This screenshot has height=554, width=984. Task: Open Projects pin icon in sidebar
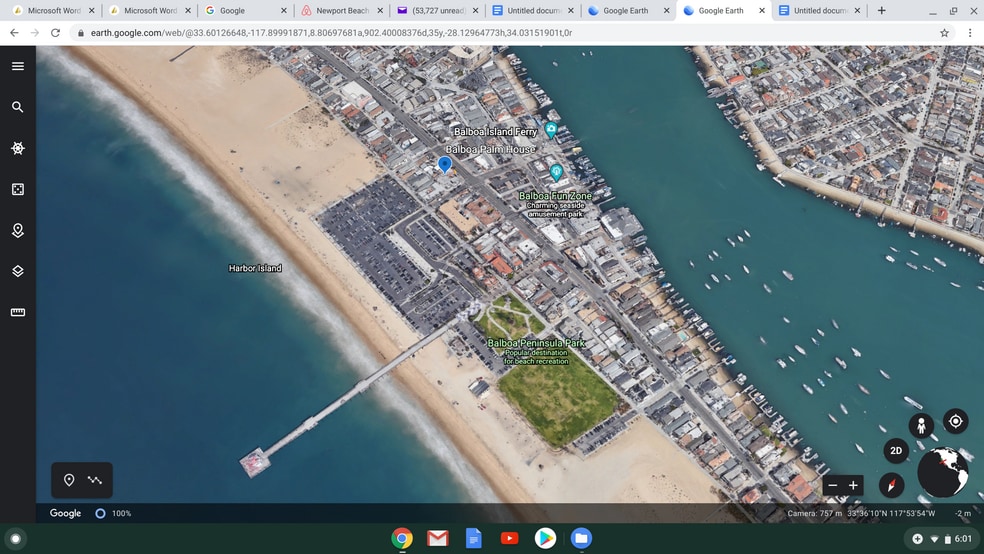point(17,230)
